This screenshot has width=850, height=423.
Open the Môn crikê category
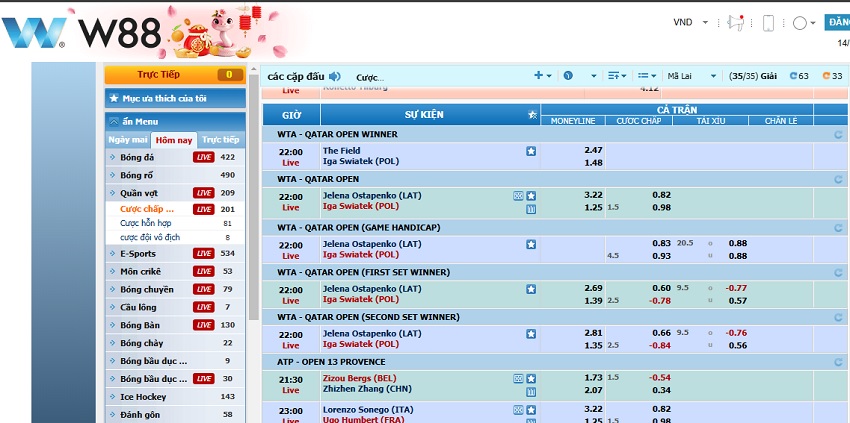coord(175,272)
